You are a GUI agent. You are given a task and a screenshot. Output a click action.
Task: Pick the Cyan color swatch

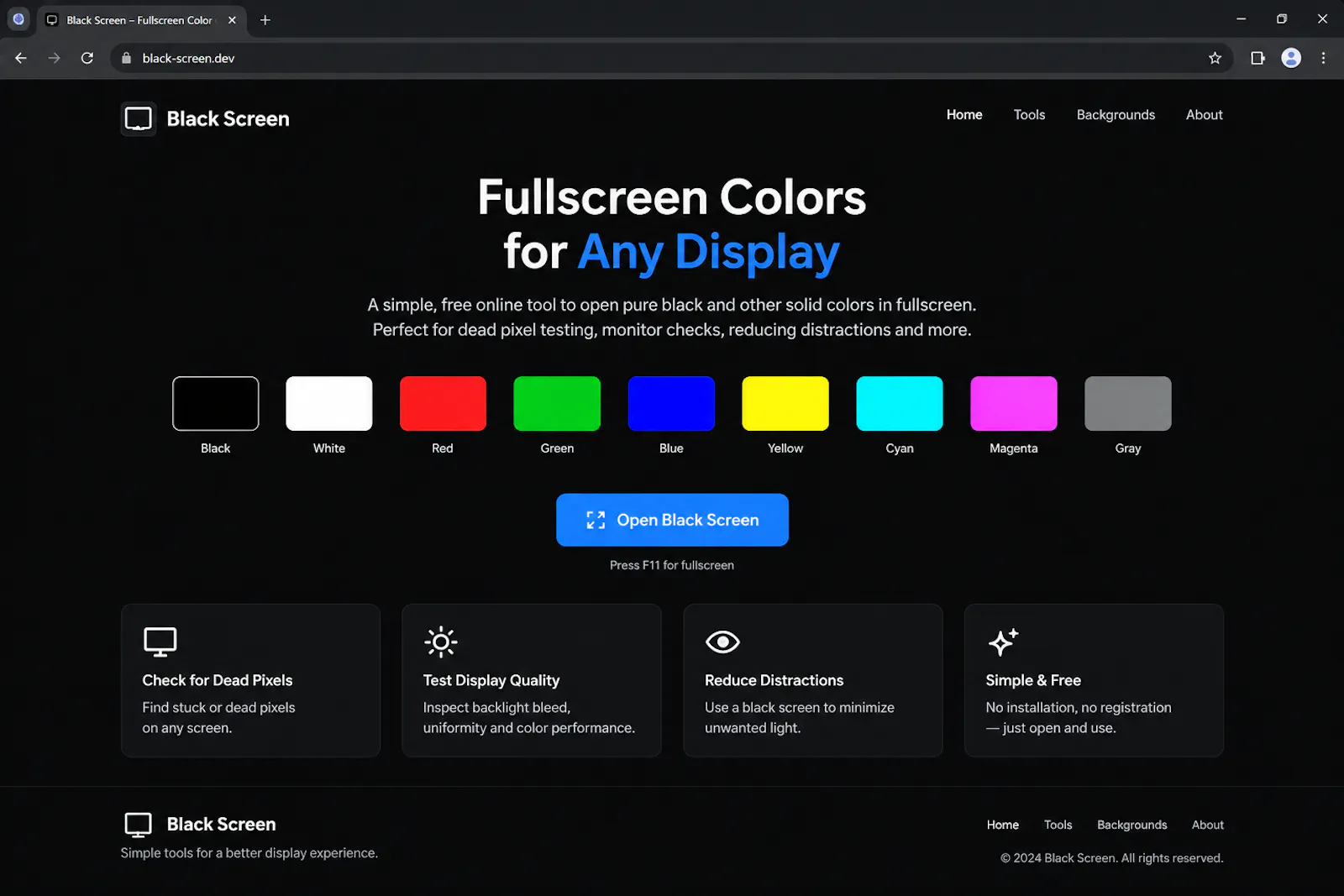900,403
